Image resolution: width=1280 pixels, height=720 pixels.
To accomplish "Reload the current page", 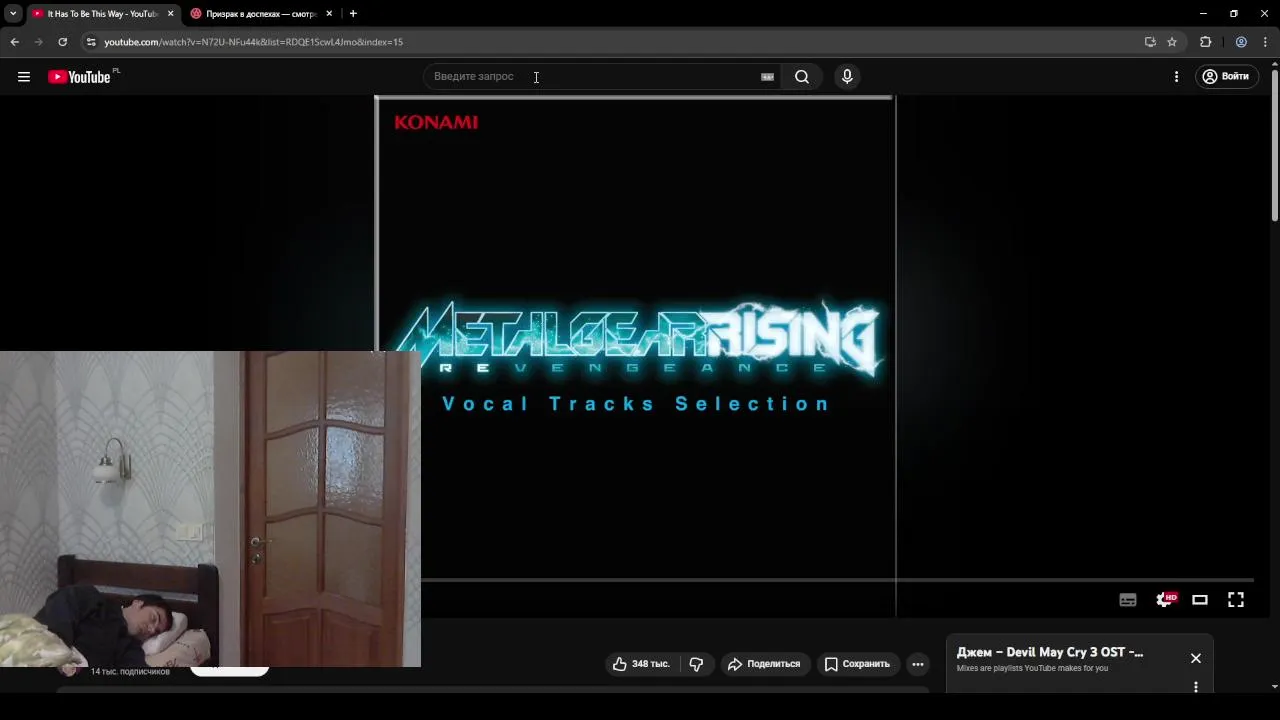I will click(62, 42).
